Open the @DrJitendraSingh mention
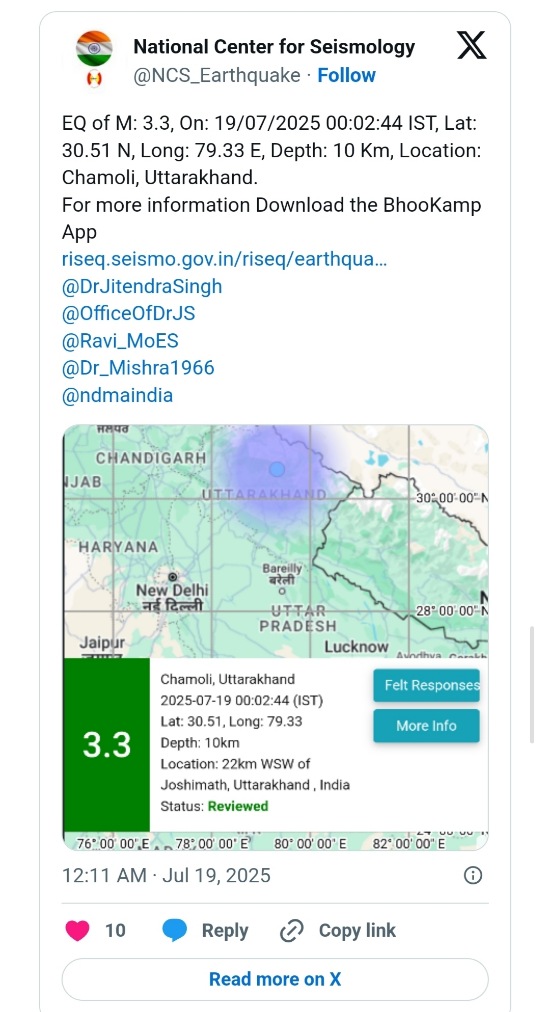550x1012 pixels. pos(142,287)
